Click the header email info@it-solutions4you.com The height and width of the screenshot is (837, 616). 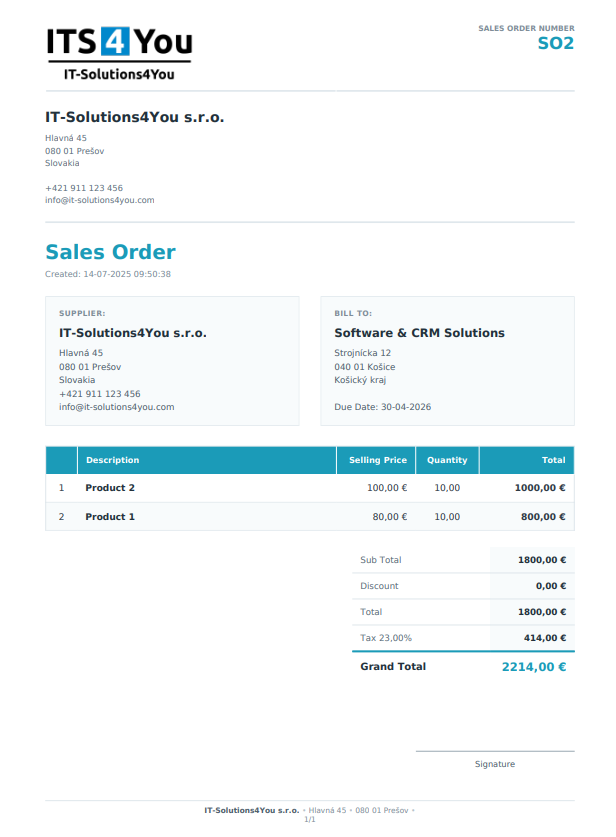[x=99, y=200]
